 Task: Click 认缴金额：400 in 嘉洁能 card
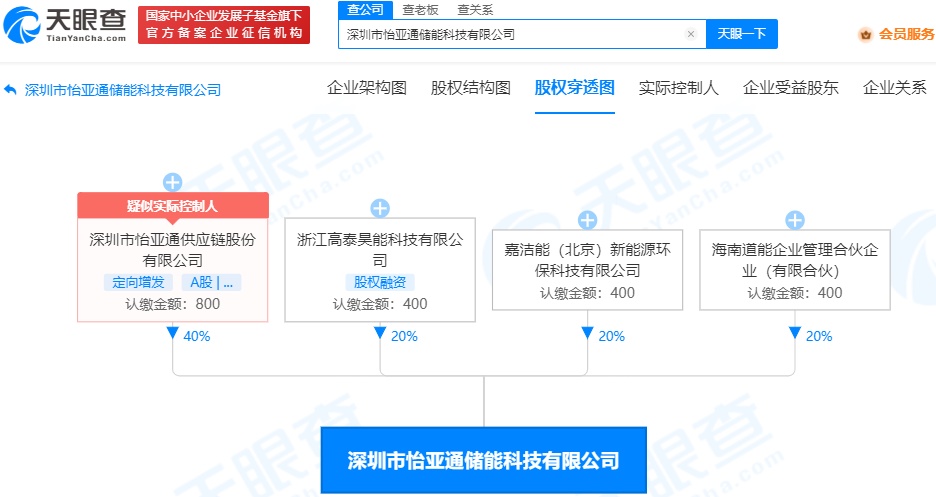587,293
